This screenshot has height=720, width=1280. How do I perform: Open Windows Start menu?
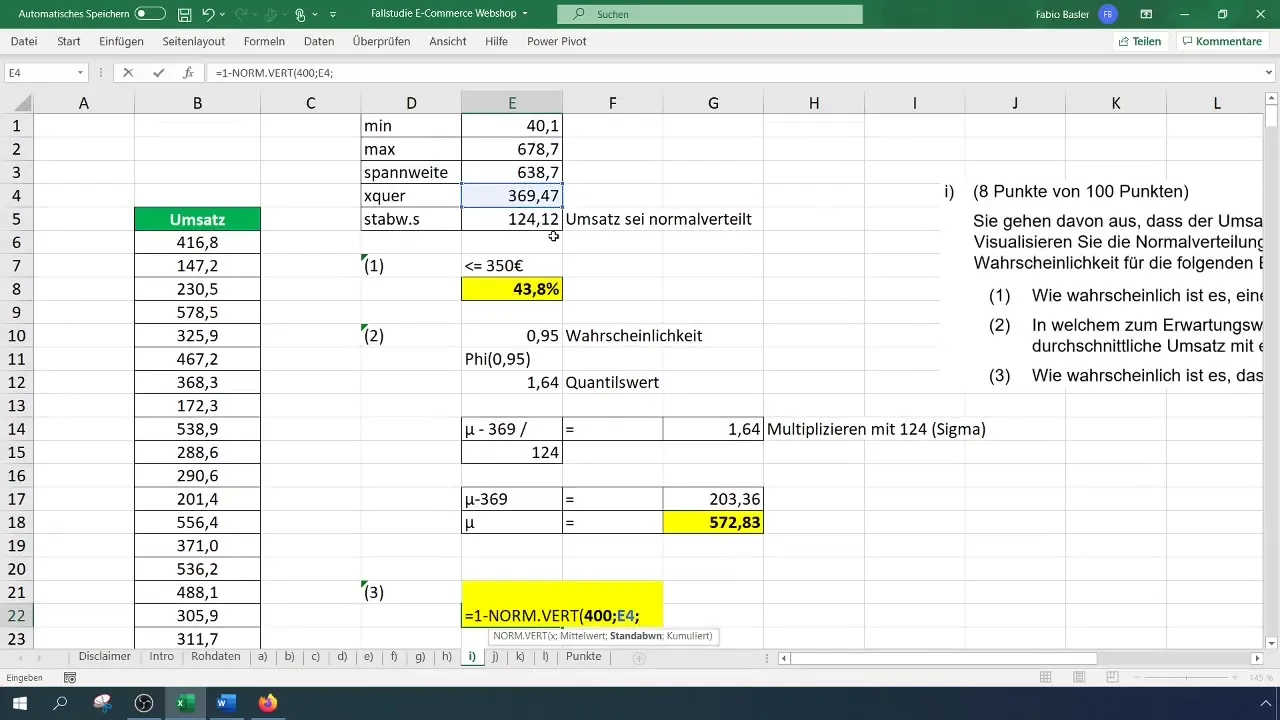click(19, 703)
